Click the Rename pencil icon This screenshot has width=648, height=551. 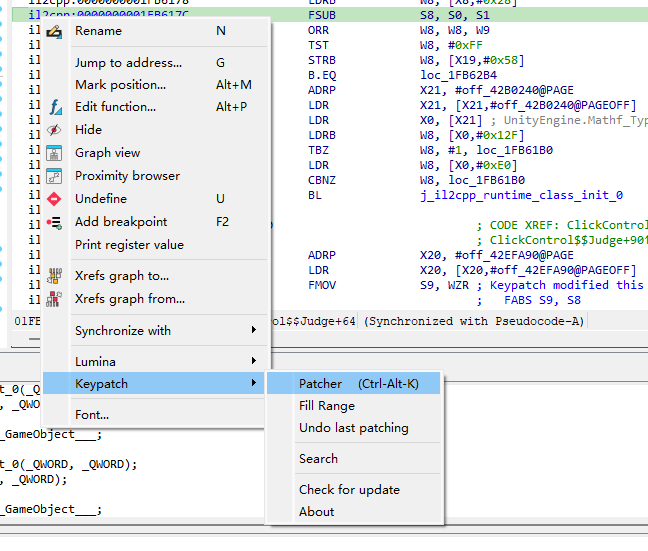[x=54, y=31]
